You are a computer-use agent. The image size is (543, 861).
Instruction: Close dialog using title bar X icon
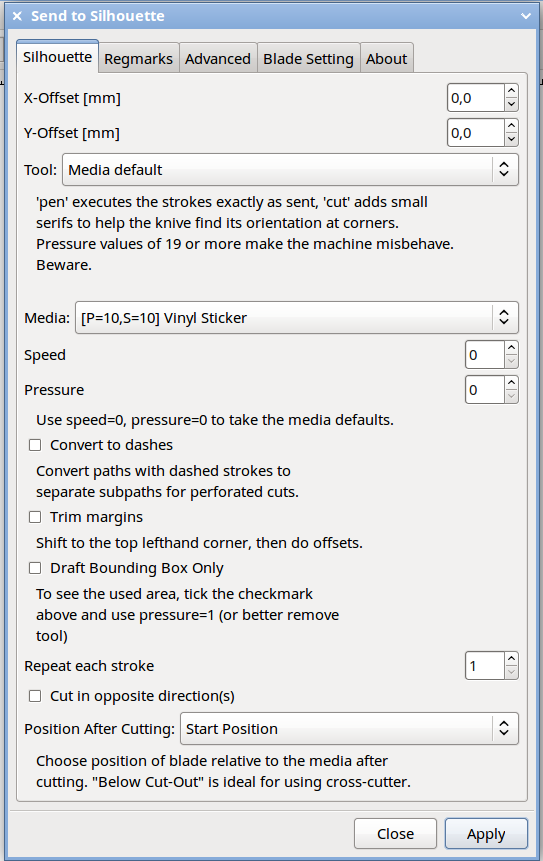coord(17,16)
